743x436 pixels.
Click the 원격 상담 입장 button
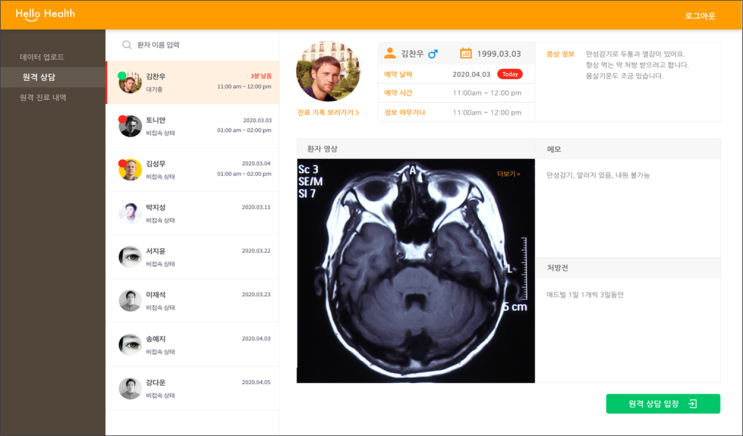point(663,404)
